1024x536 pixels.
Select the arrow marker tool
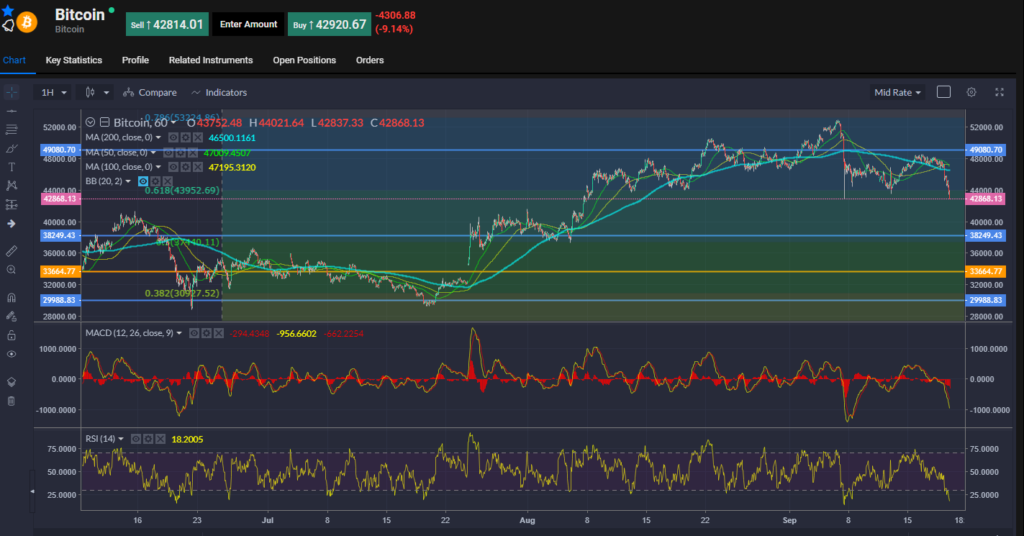pos(12,224)
